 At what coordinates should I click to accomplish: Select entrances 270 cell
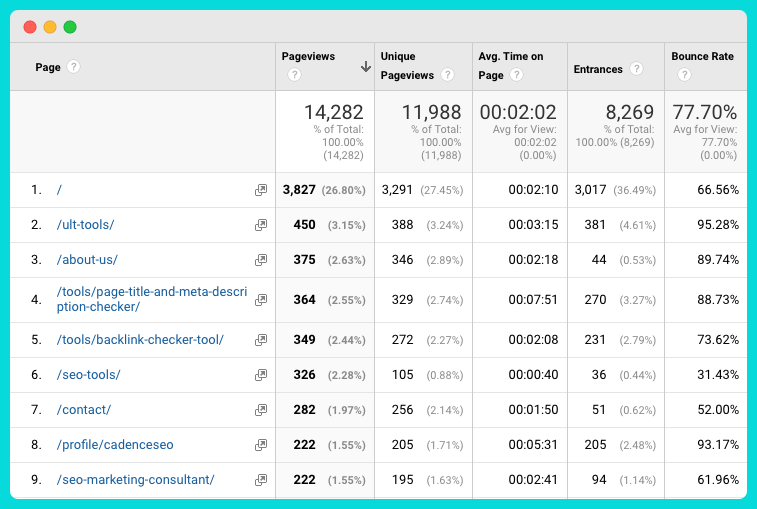(595, 299)
